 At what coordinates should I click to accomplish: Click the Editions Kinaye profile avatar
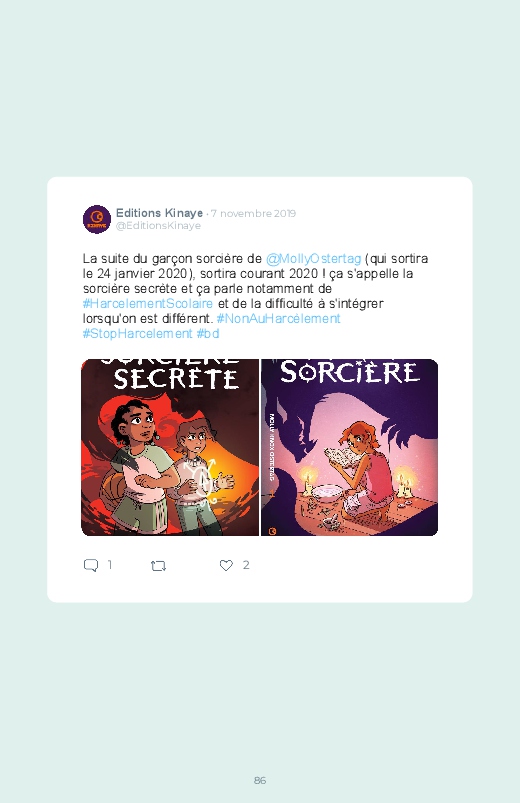[97, 219]
